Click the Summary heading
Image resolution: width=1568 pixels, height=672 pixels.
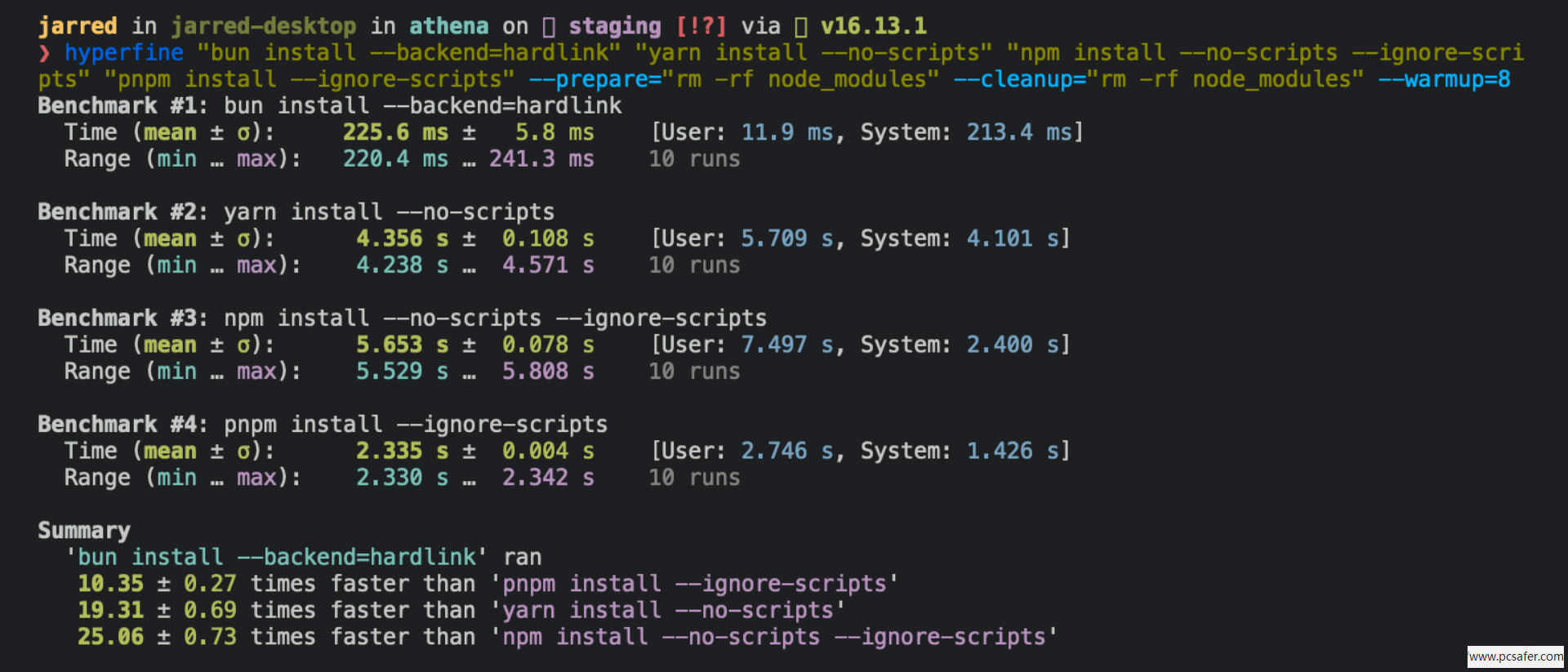(x=84, y=531)
